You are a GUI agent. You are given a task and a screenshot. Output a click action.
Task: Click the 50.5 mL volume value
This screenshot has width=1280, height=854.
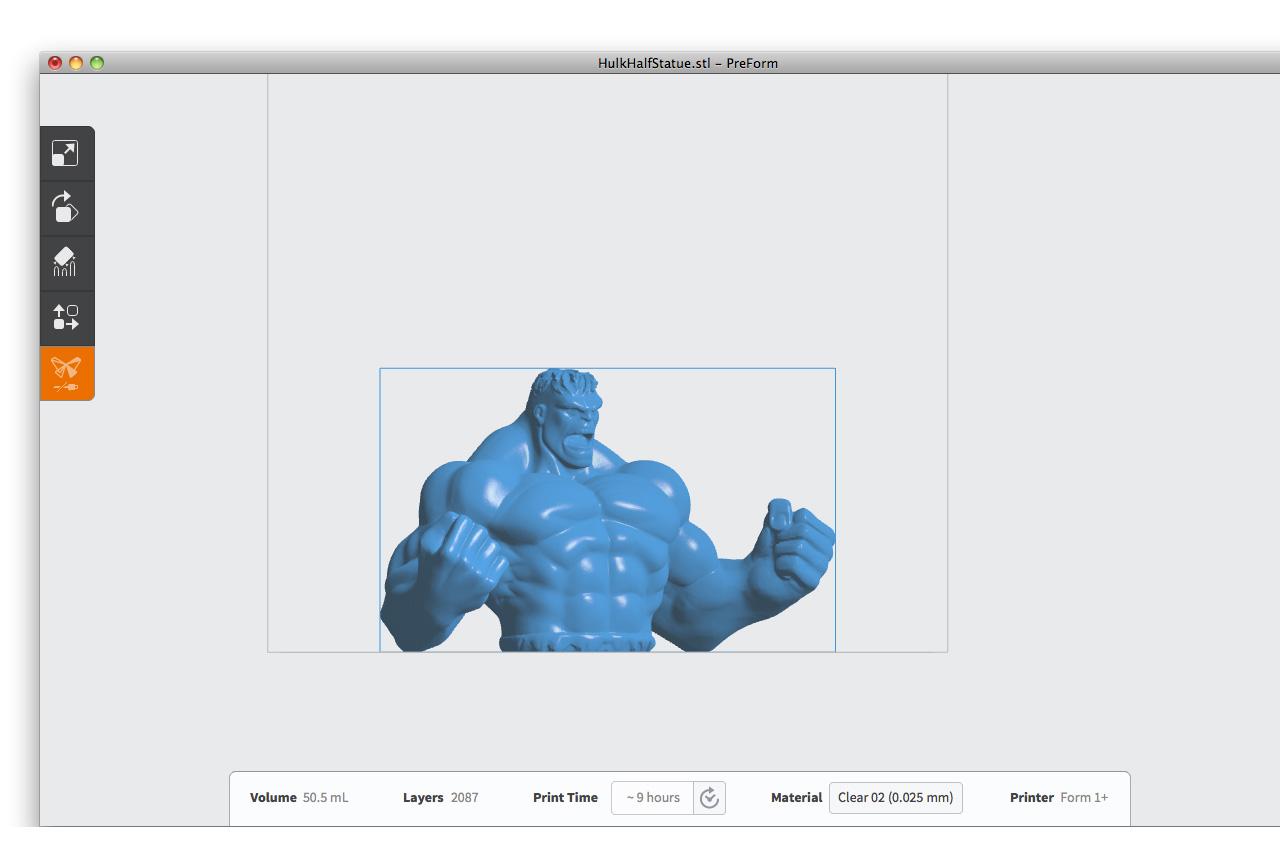point(326,798)
